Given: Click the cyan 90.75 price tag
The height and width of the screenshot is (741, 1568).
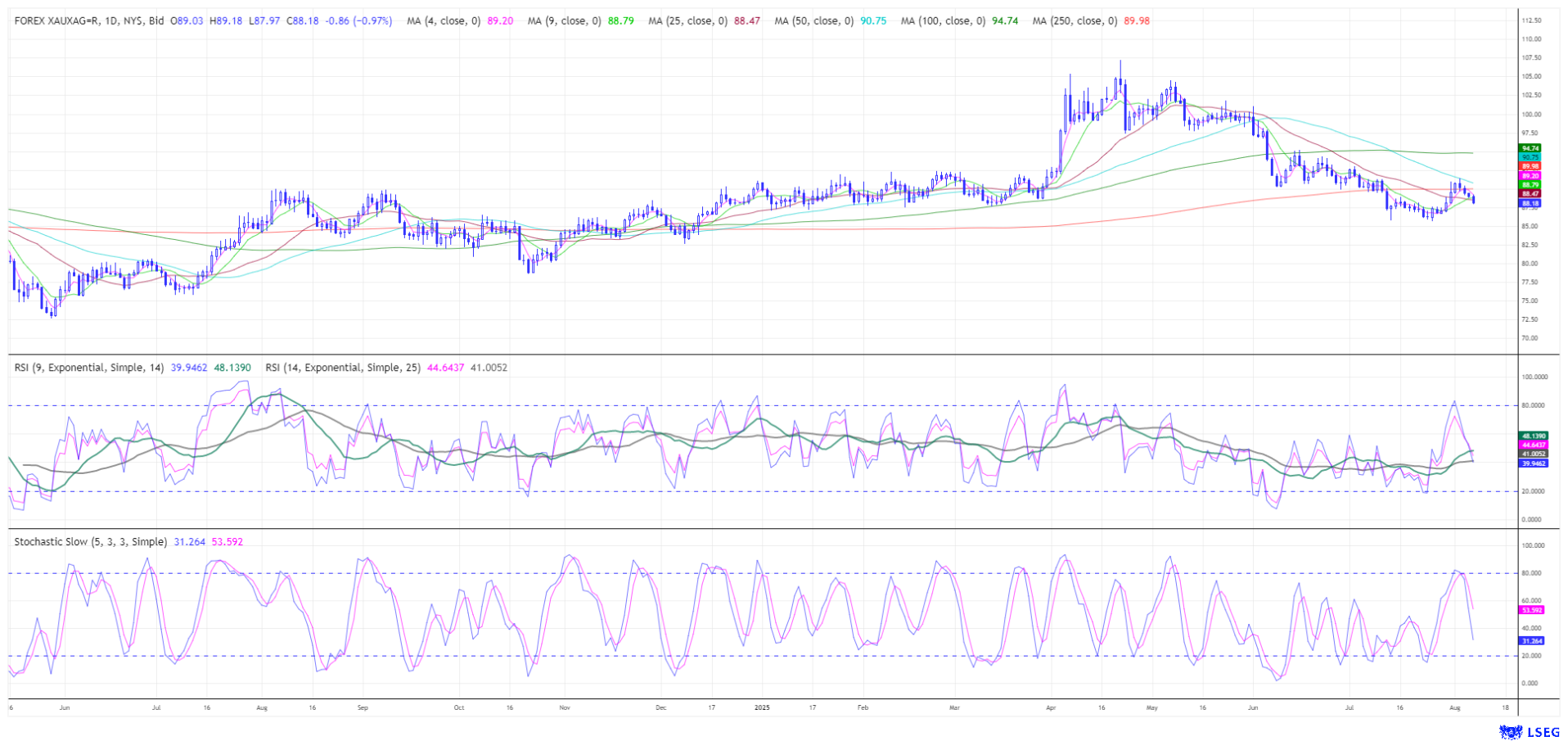Looking at the screenshot, I should pyautogui.click(x=1530, y=157).
